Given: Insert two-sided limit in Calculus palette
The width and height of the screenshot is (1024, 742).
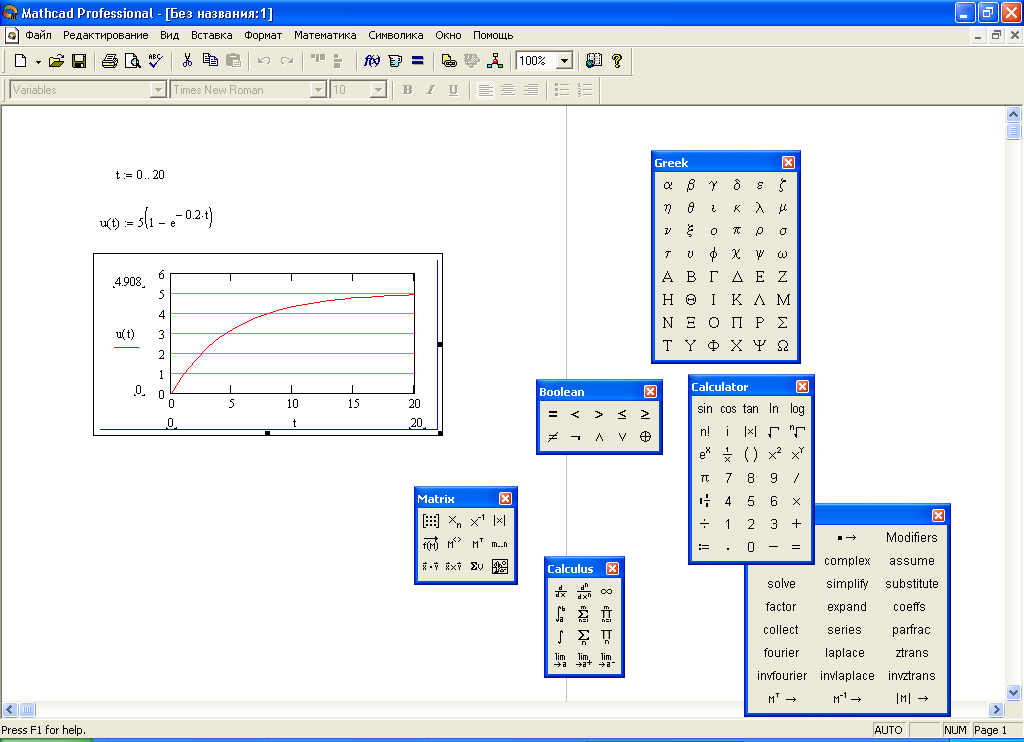Looking at the screenshot, I should (x=560, y=660).
